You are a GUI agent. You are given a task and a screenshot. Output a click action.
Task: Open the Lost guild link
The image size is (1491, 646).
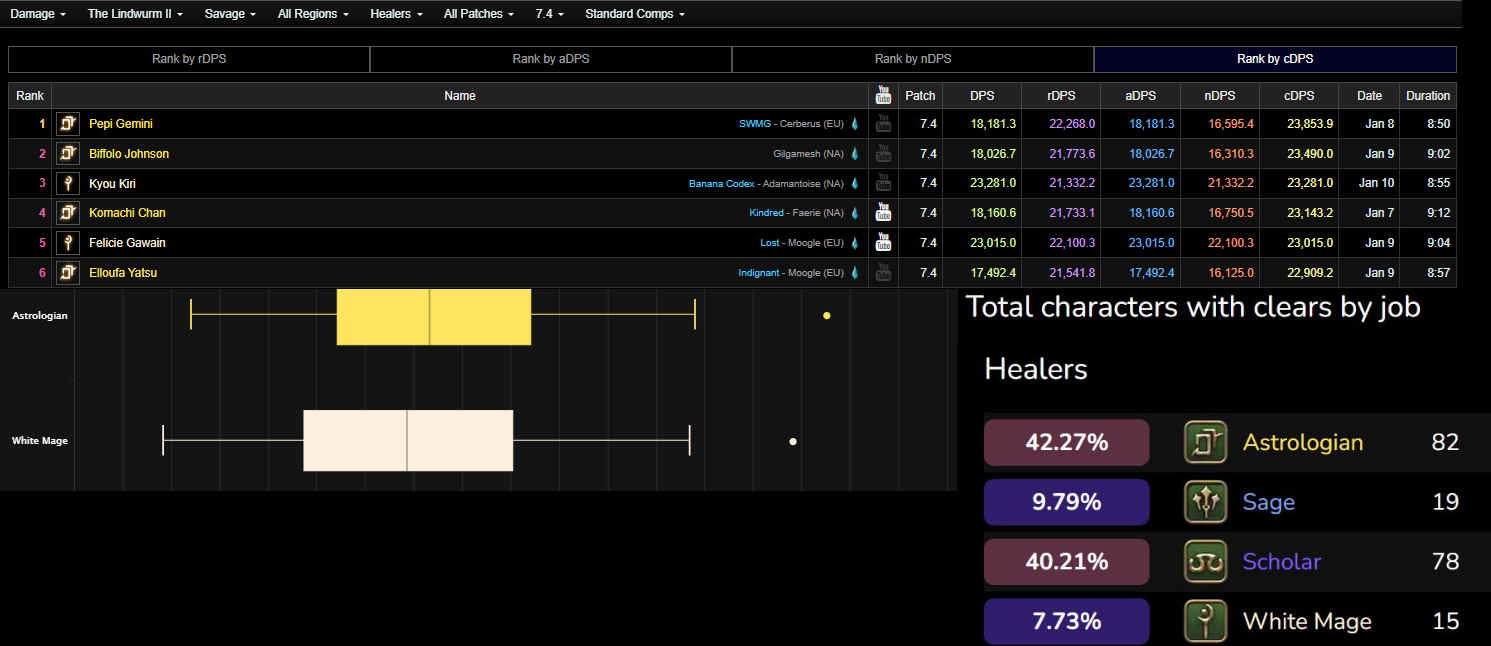coord(771,243)
